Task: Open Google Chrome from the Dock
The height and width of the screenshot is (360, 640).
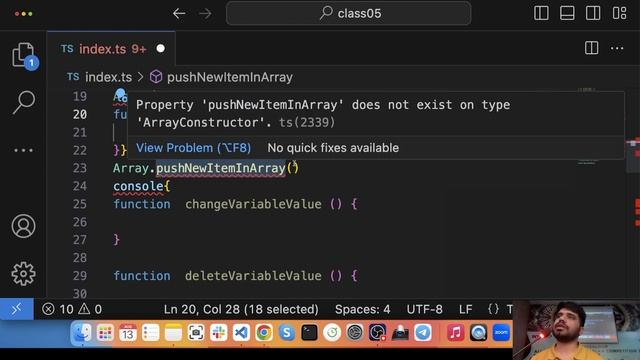Action: coord(264,333)
